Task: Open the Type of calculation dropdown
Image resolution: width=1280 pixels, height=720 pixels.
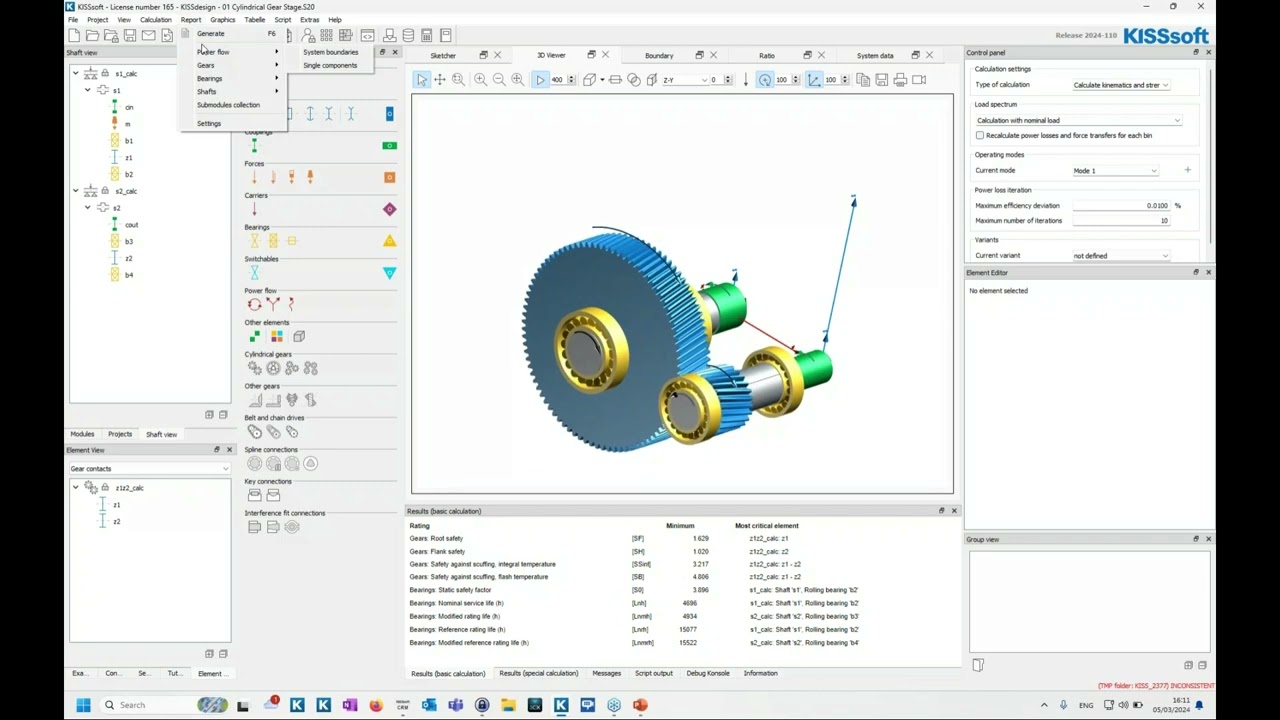Action: [1120, 85]
